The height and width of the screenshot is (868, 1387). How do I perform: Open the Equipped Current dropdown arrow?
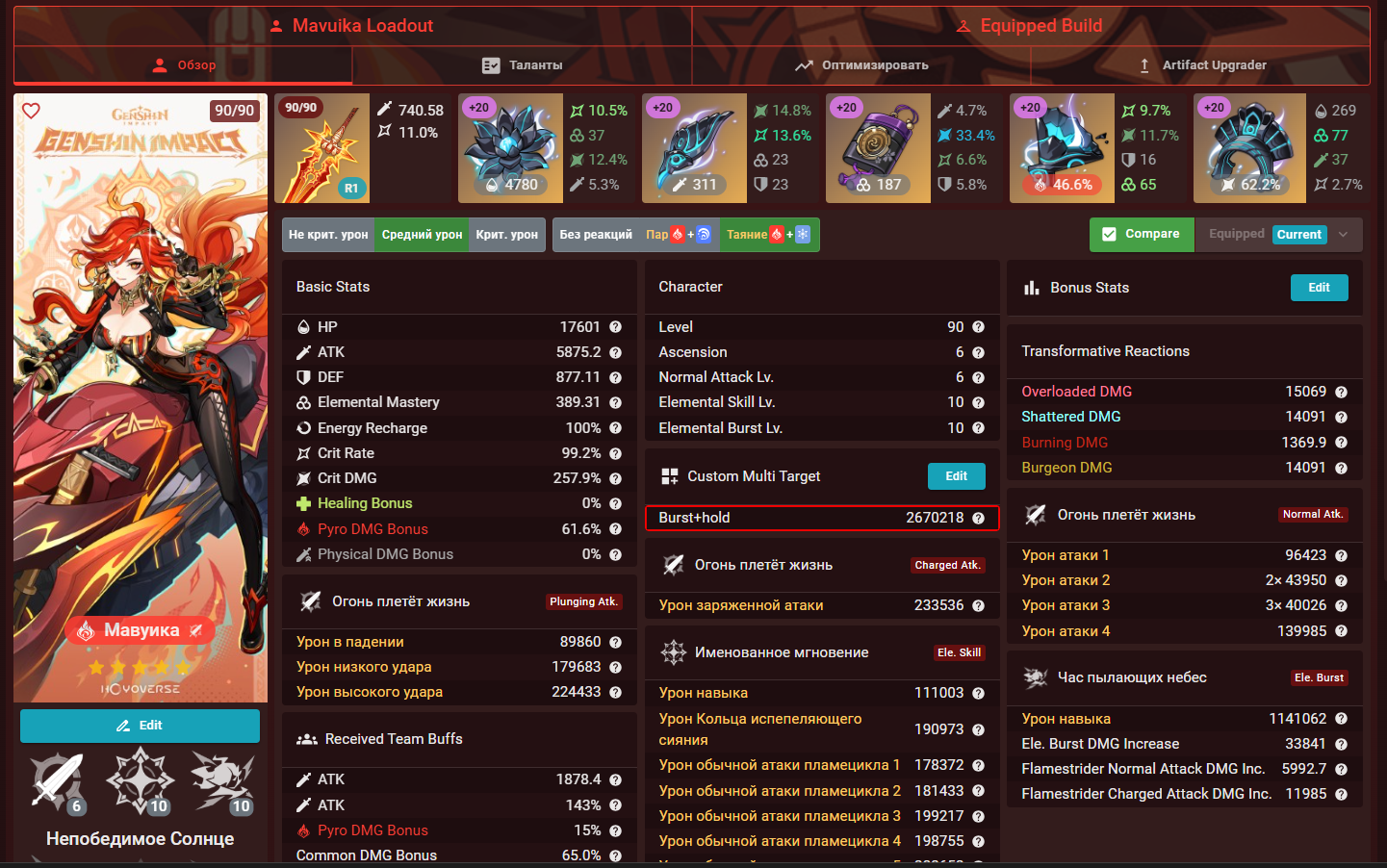(1344, 234)
